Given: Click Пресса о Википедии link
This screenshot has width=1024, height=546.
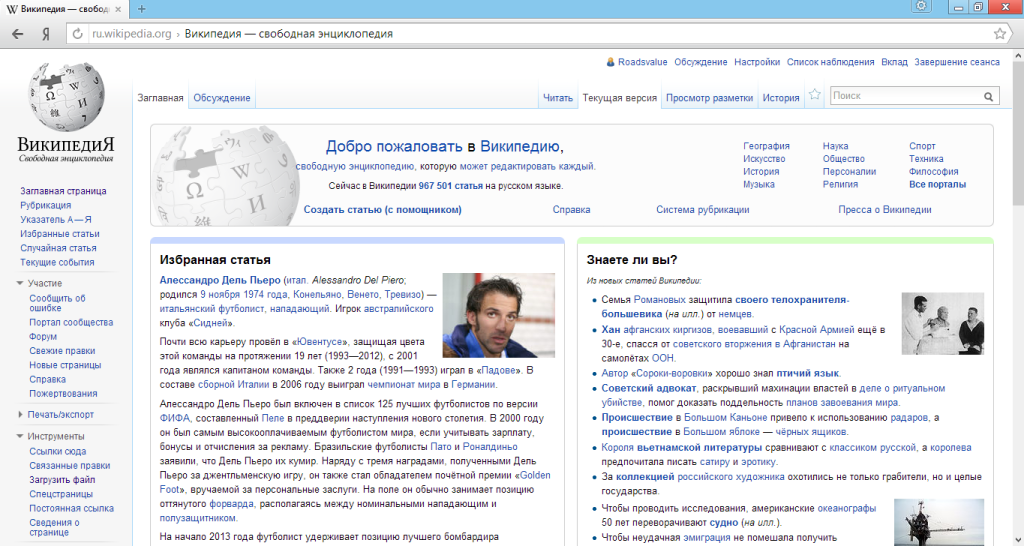Looking at the screenshot, I should click(x=885, y=210).
